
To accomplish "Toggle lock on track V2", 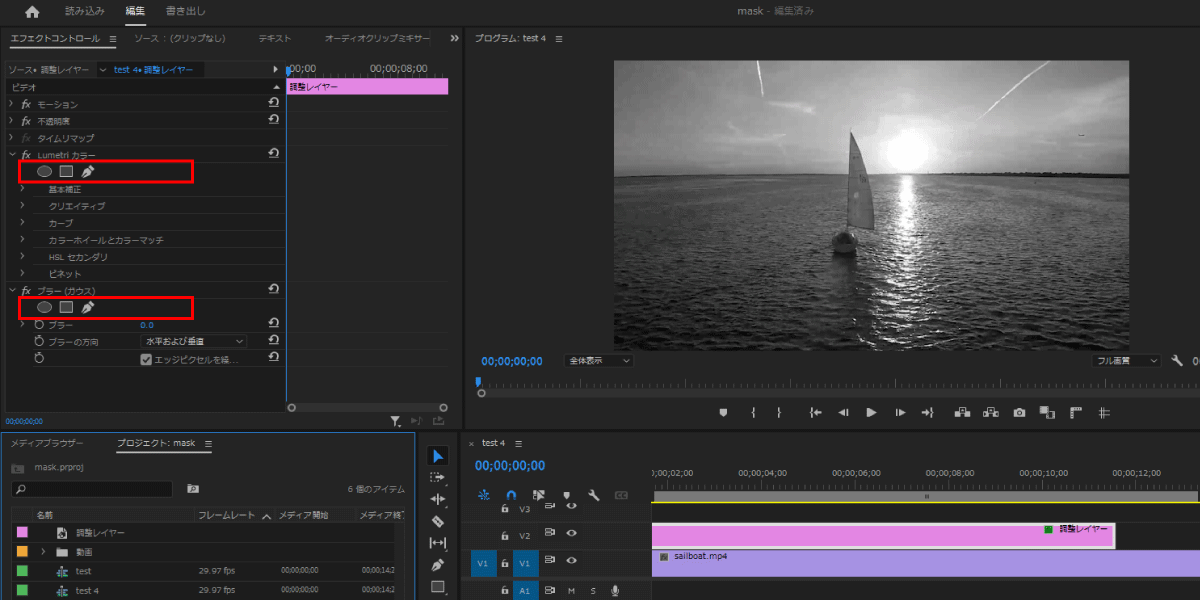I will 505,535.
